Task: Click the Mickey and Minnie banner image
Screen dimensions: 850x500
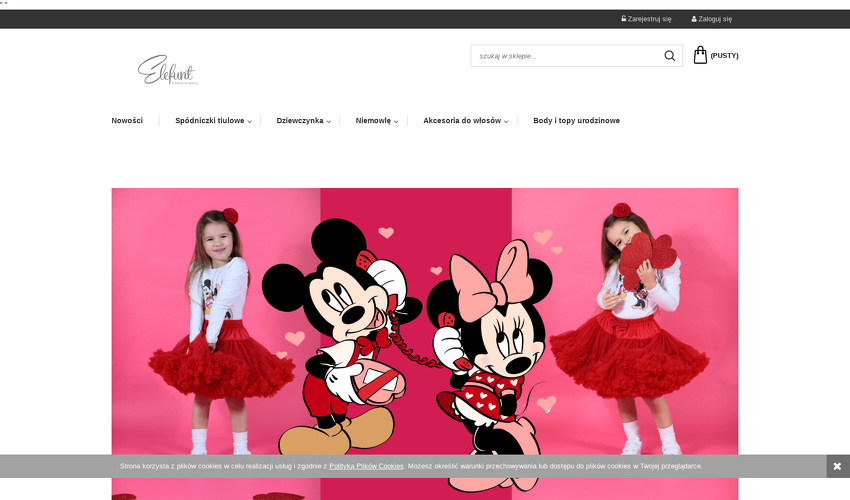Action: click(x=424, y=344)
